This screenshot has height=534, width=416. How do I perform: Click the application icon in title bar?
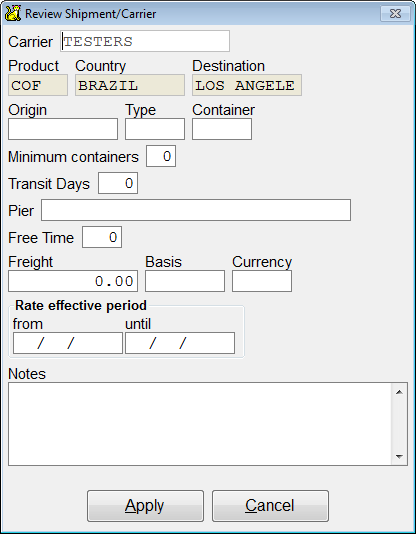pyautogui.click(x=13, y=14)
